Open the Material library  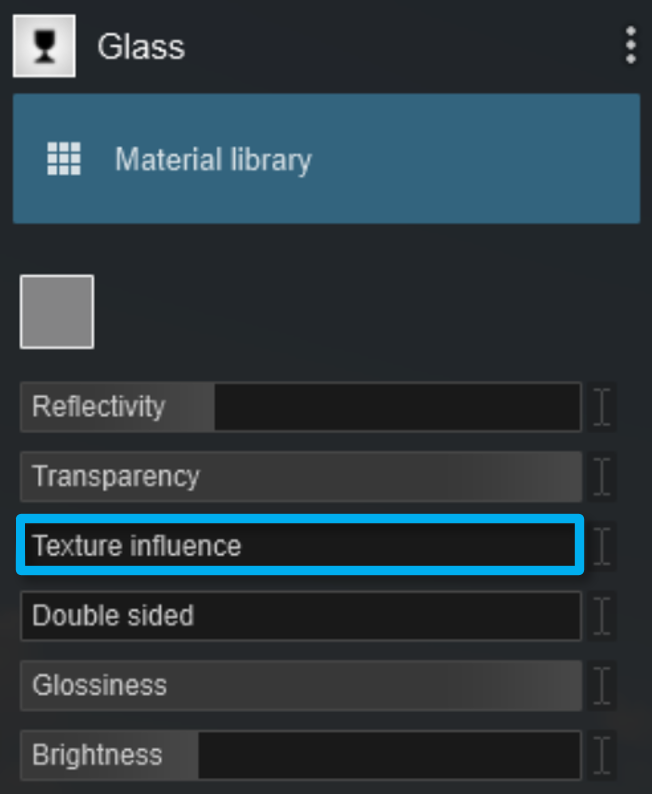[327, 158]
